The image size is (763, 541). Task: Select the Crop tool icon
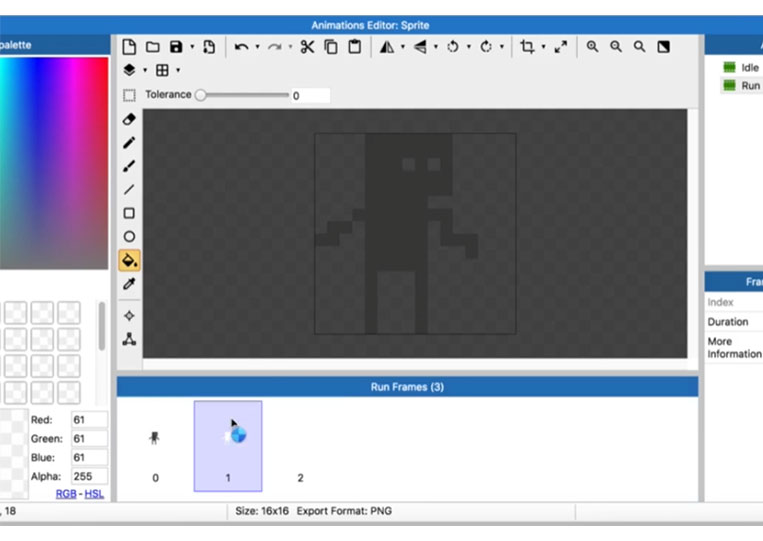[x=527, y=47]
